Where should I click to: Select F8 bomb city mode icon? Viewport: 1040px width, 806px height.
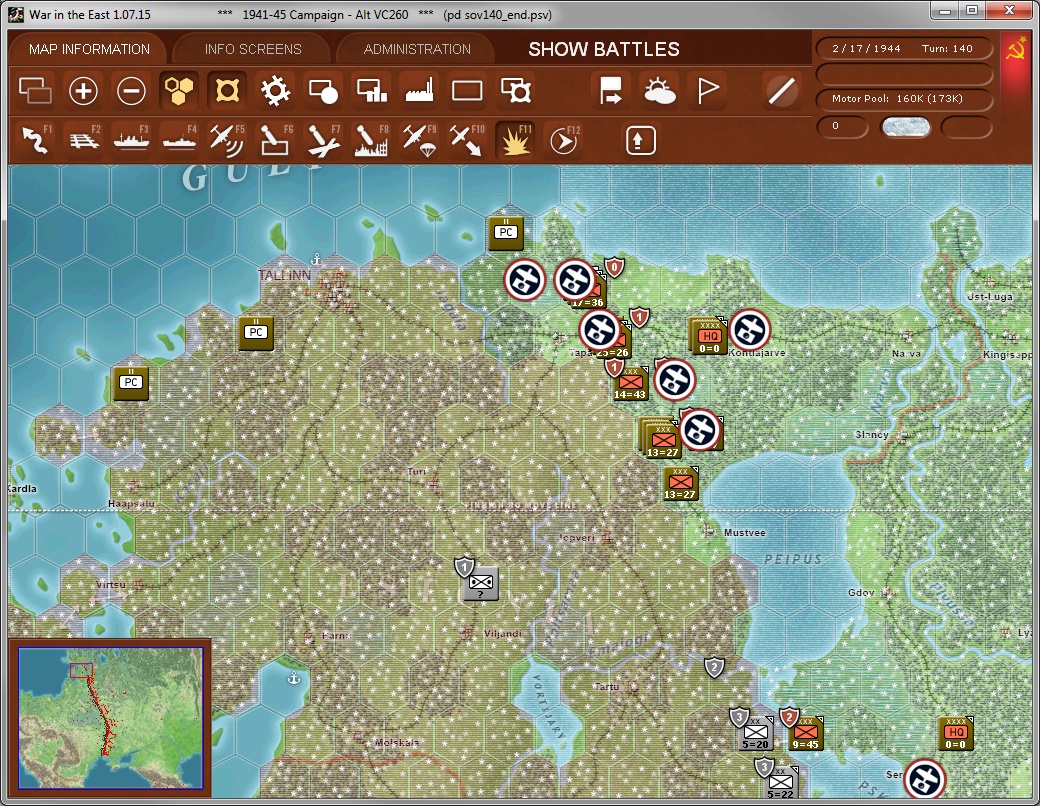[x=371, y=140]
